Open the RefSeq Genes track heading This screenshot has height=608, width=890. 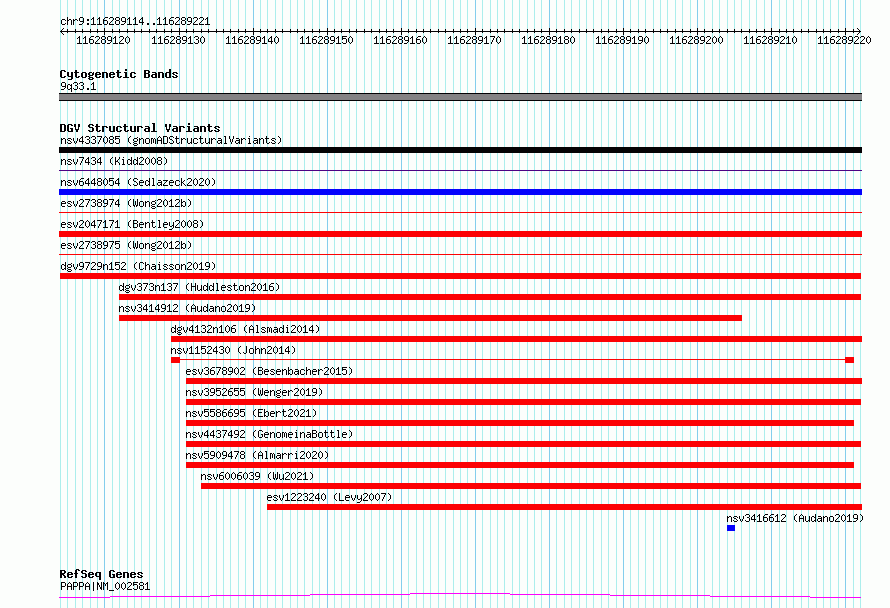tap(101, 574)
